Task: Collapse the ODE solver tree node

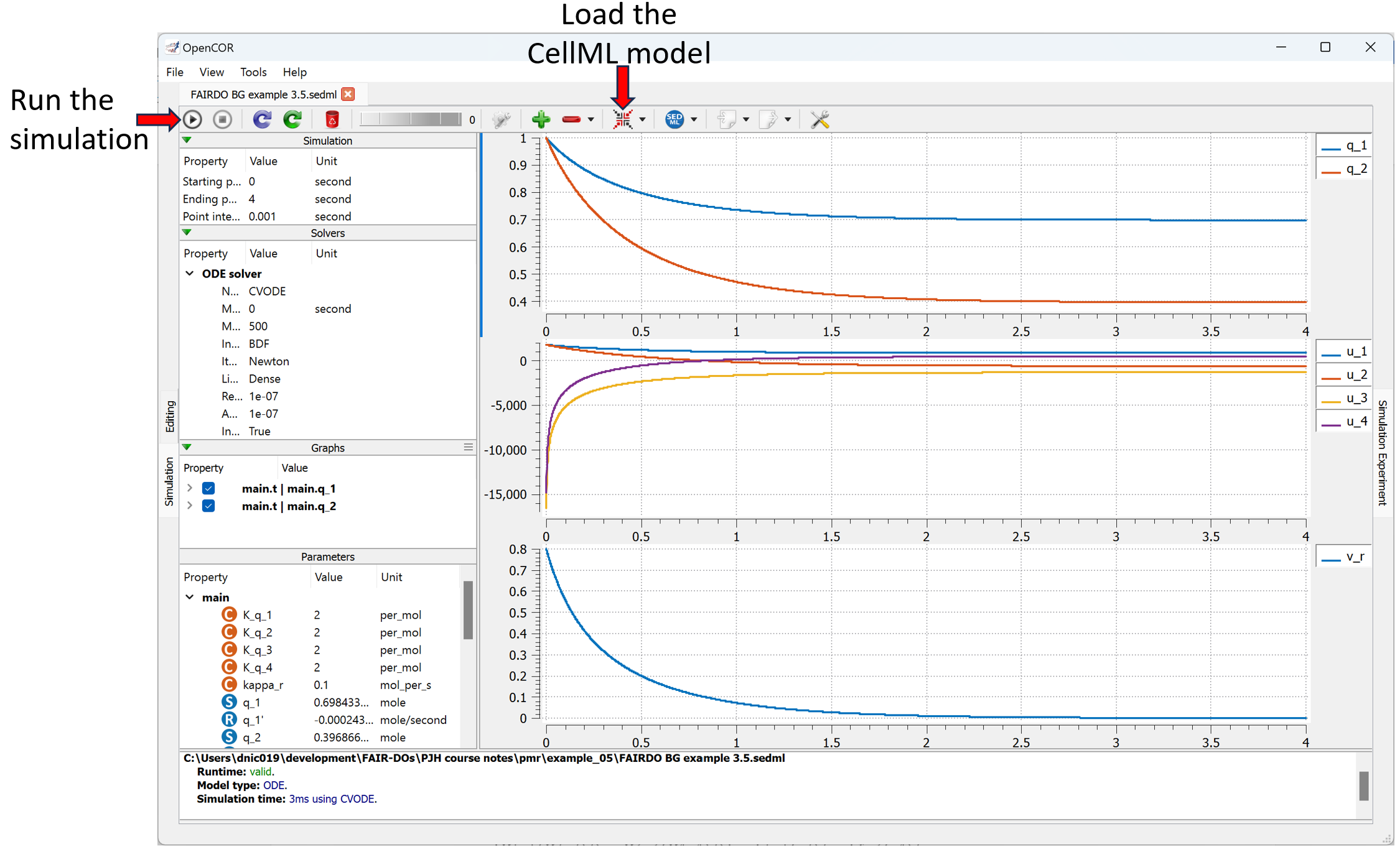Action: coord(190,274)
